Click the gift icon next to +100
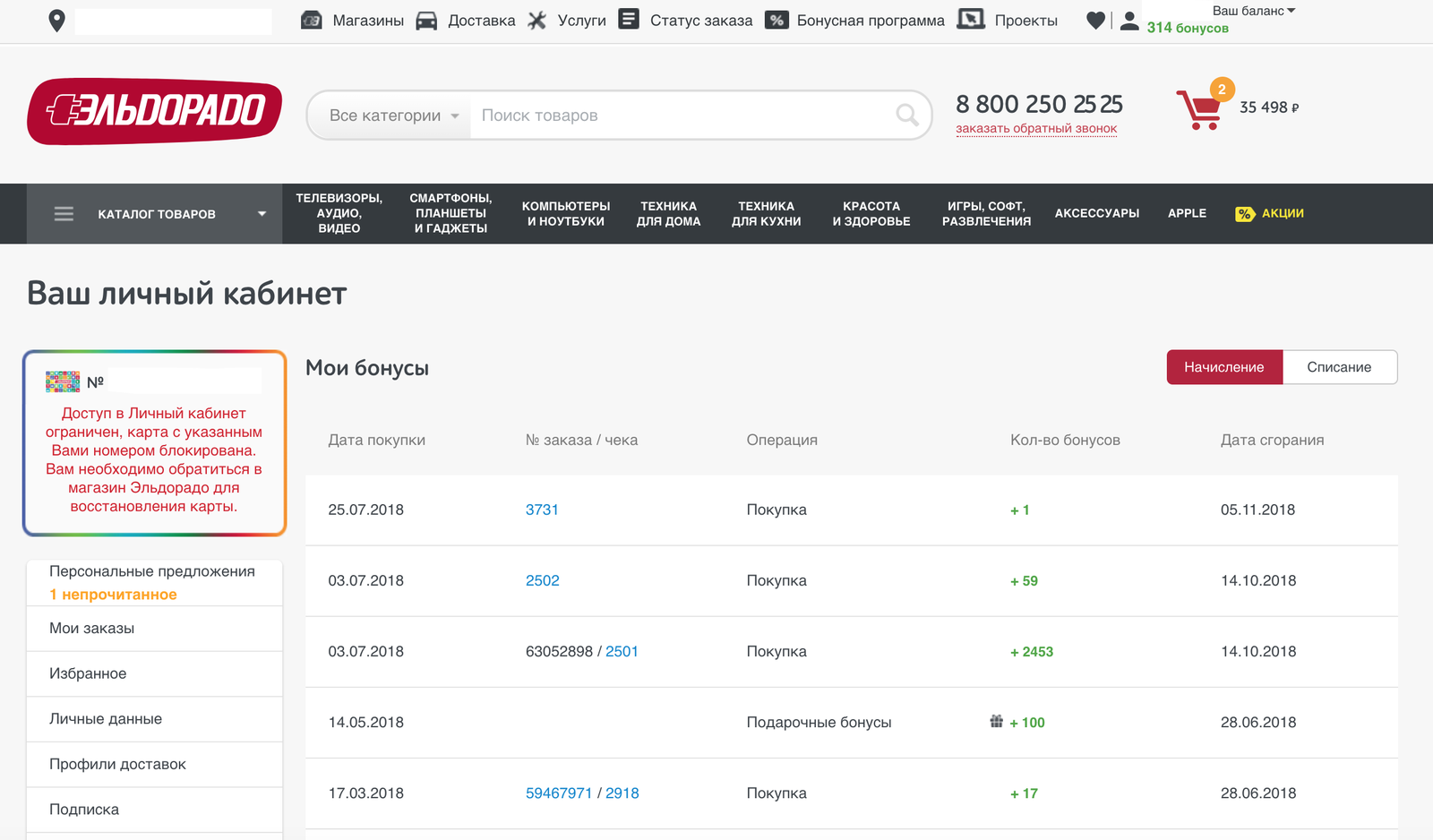 pyautogui.click(x=996, y=722)
